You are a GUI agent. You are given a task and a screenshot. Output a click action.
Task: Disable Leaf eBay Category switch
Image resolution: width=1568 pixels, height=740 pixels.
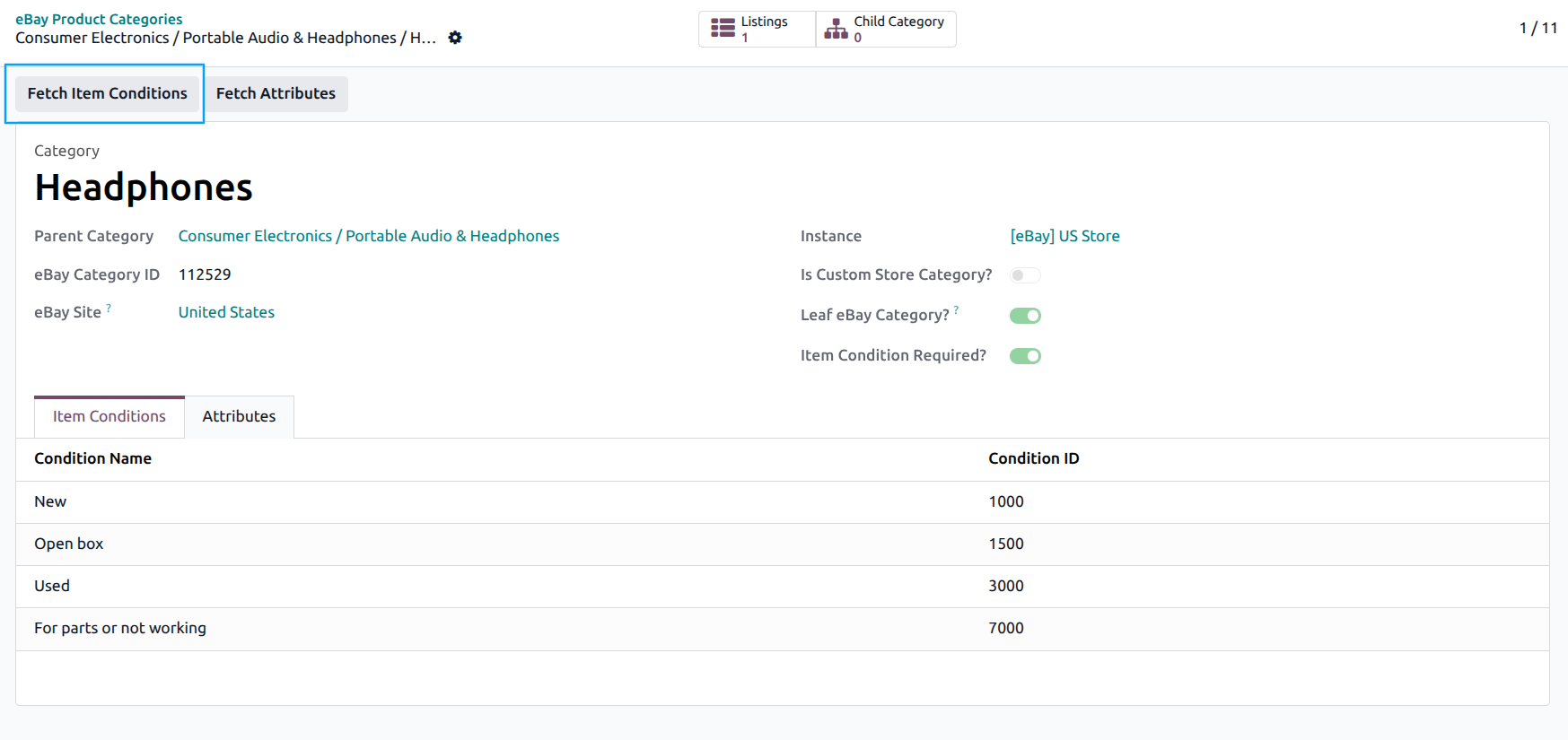1025,316
